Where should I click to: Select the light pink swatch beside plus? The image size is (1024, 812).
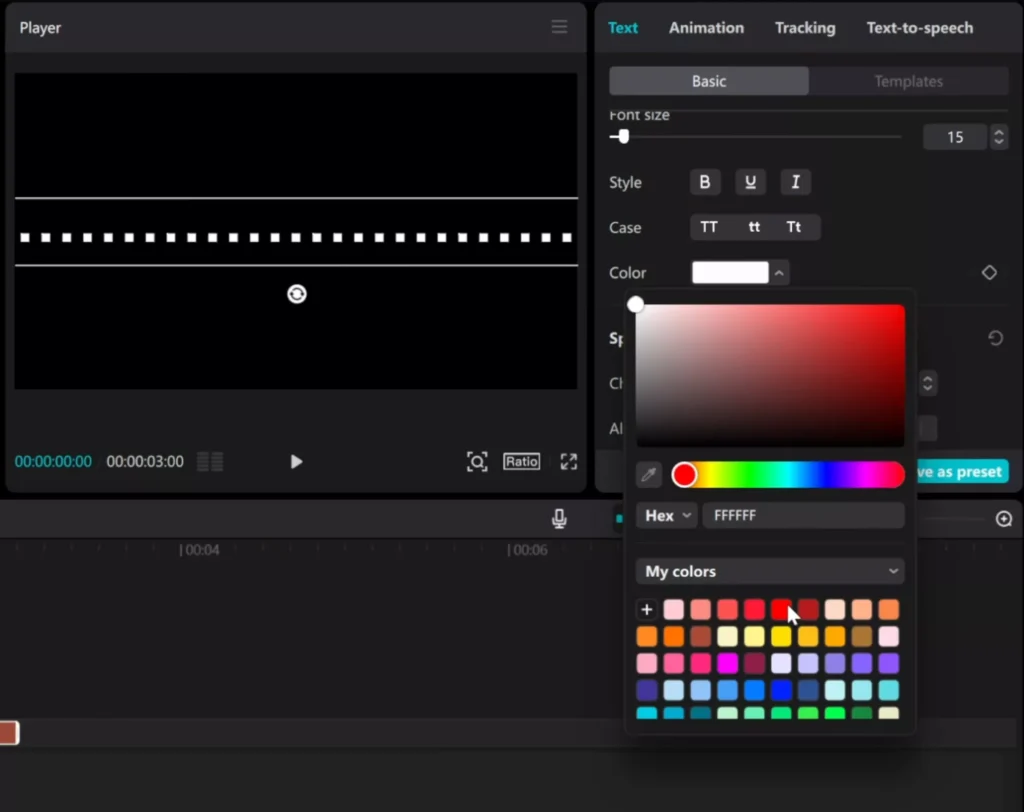(673, 609)
